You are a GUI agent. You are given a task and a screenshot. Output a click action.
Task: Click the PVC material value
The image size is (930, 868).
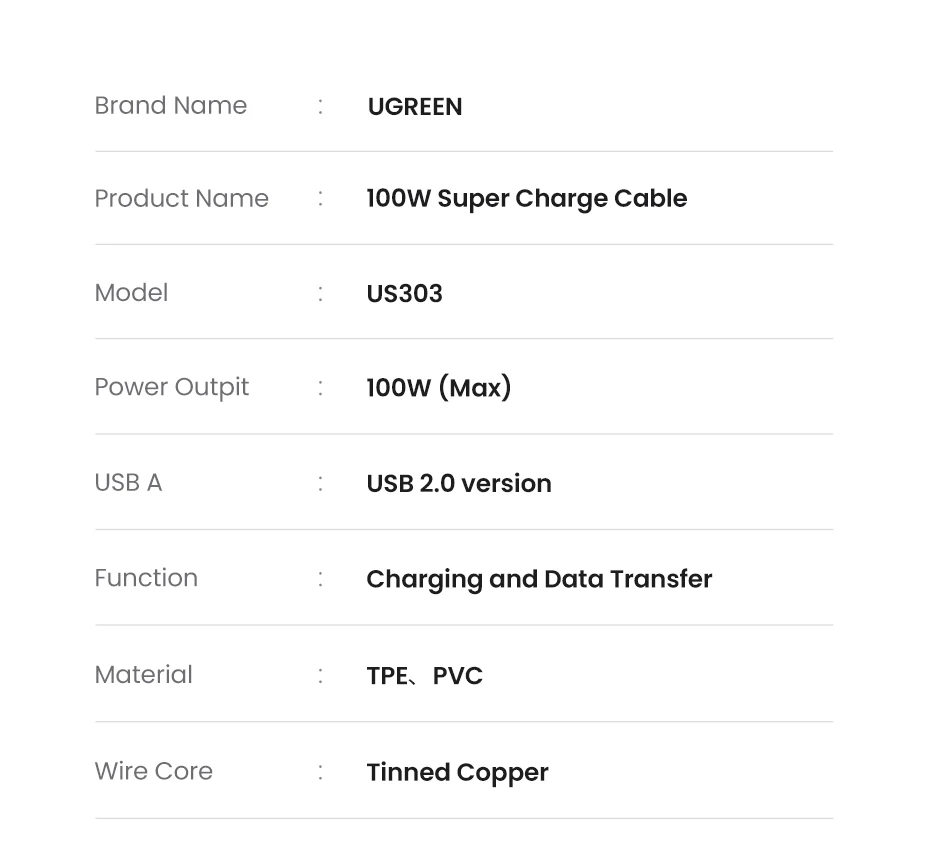tap(457, 676)
